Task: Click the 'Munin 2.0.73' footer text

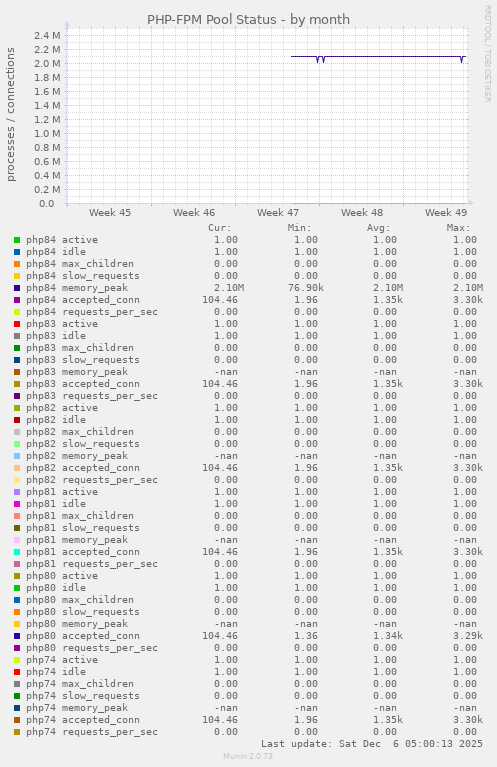Action: pos(248,756)
